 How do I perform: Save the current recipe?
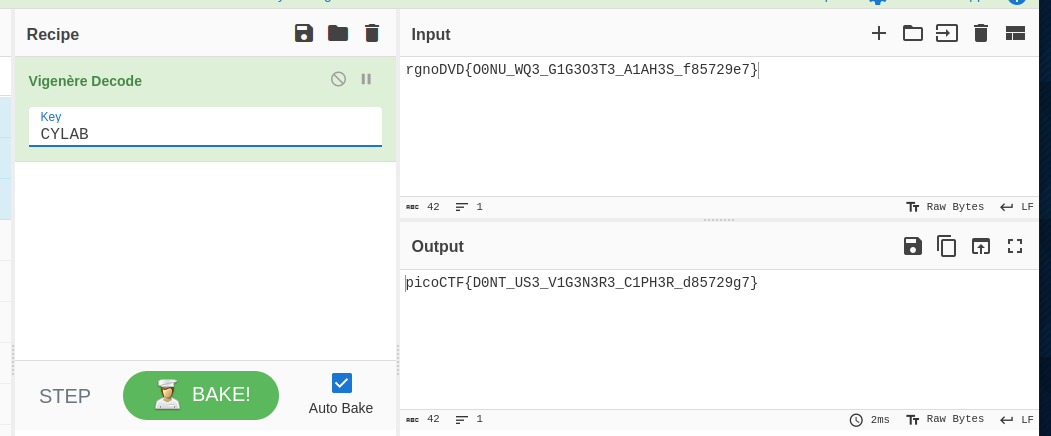click(304, 34)
